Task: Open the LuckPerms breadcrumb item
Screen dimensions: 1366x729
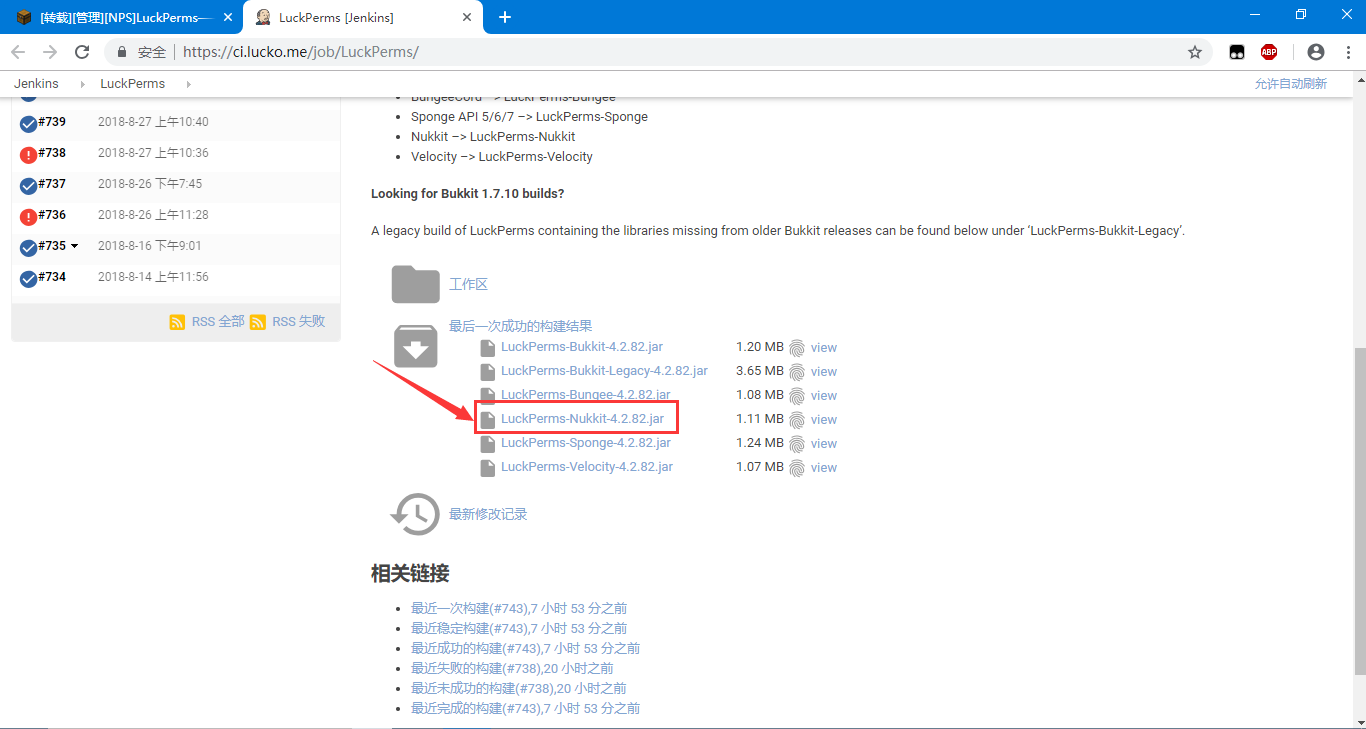Action: (132, 84)
